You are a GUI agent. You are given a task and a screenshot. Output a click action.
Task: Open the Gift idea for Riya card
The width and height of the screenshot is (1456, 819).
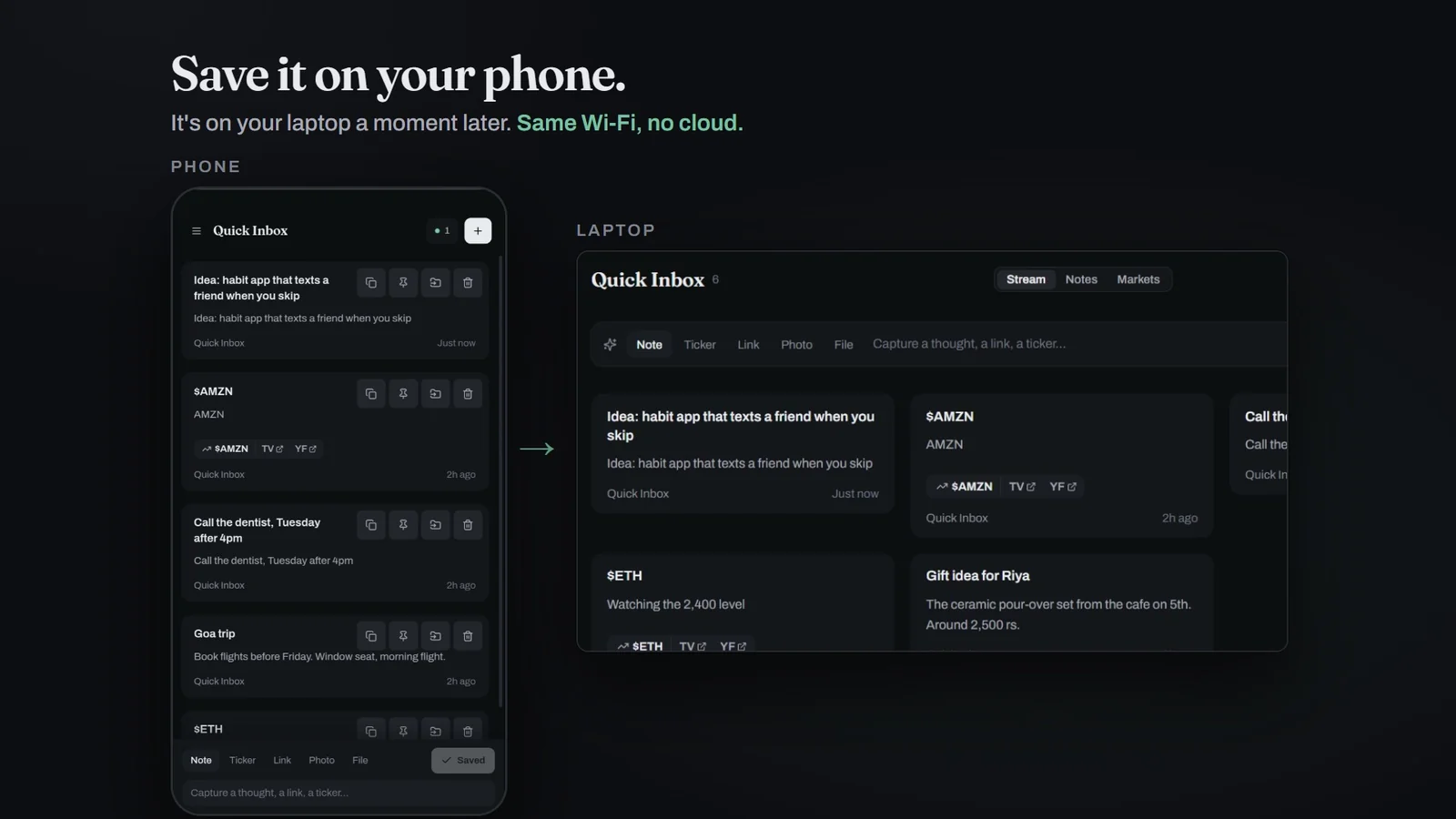pos(1062,602)
